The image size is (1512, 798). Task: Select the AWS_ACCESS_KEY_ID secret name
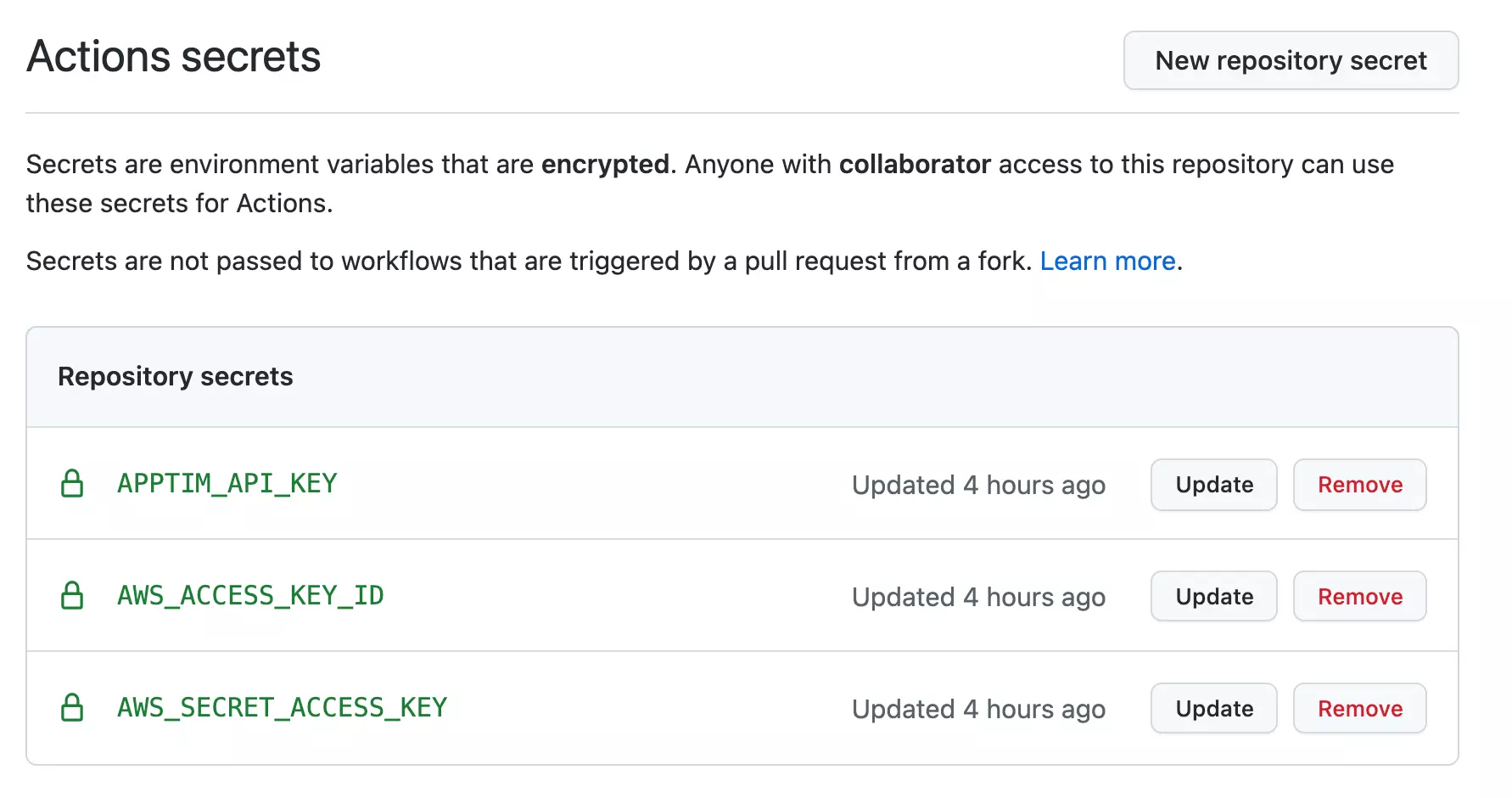point(249,596)
